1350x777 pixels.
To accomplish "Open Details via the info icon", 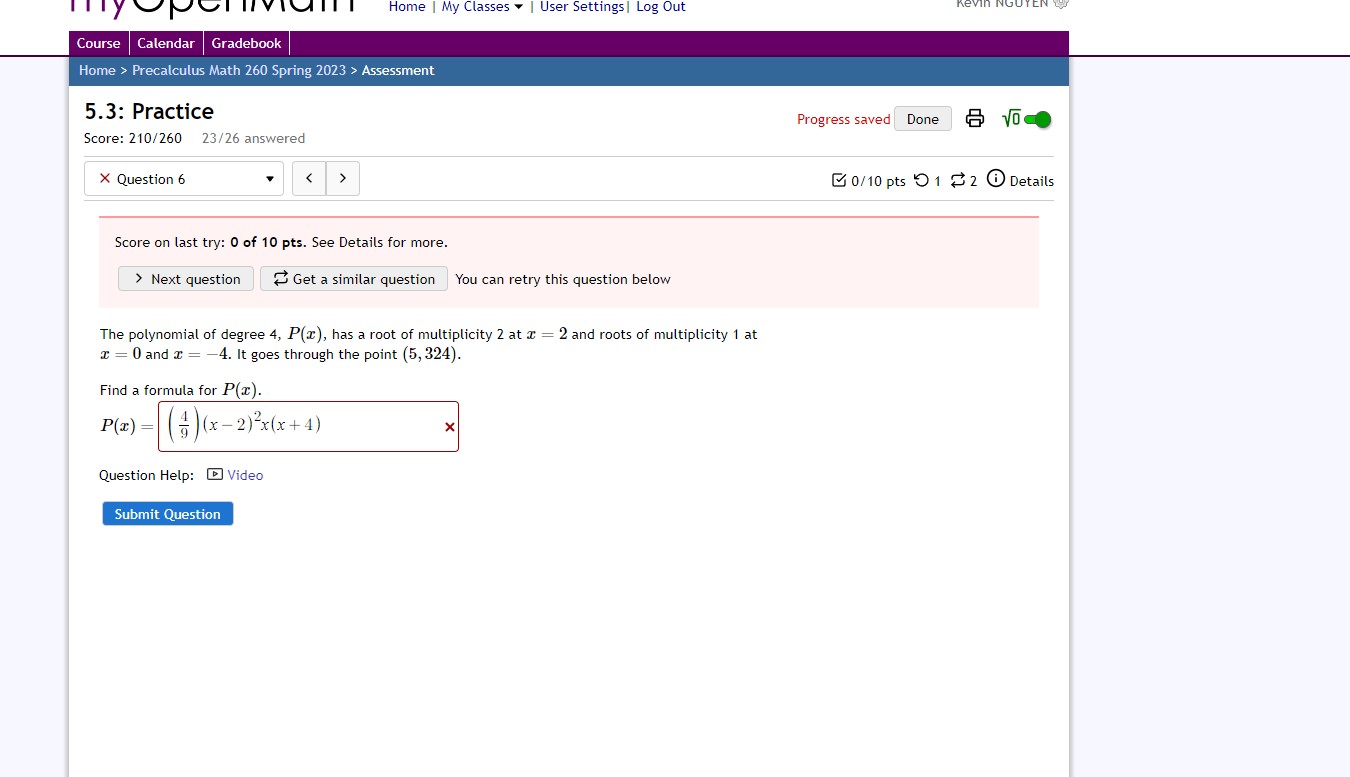I will pos(996,179).
